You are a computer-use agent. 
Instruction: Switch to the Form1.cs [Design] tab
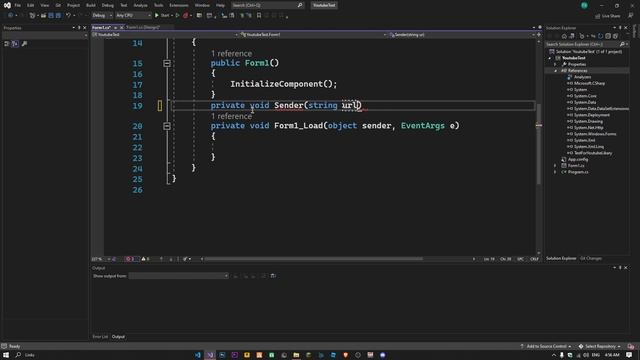point(143,27)
